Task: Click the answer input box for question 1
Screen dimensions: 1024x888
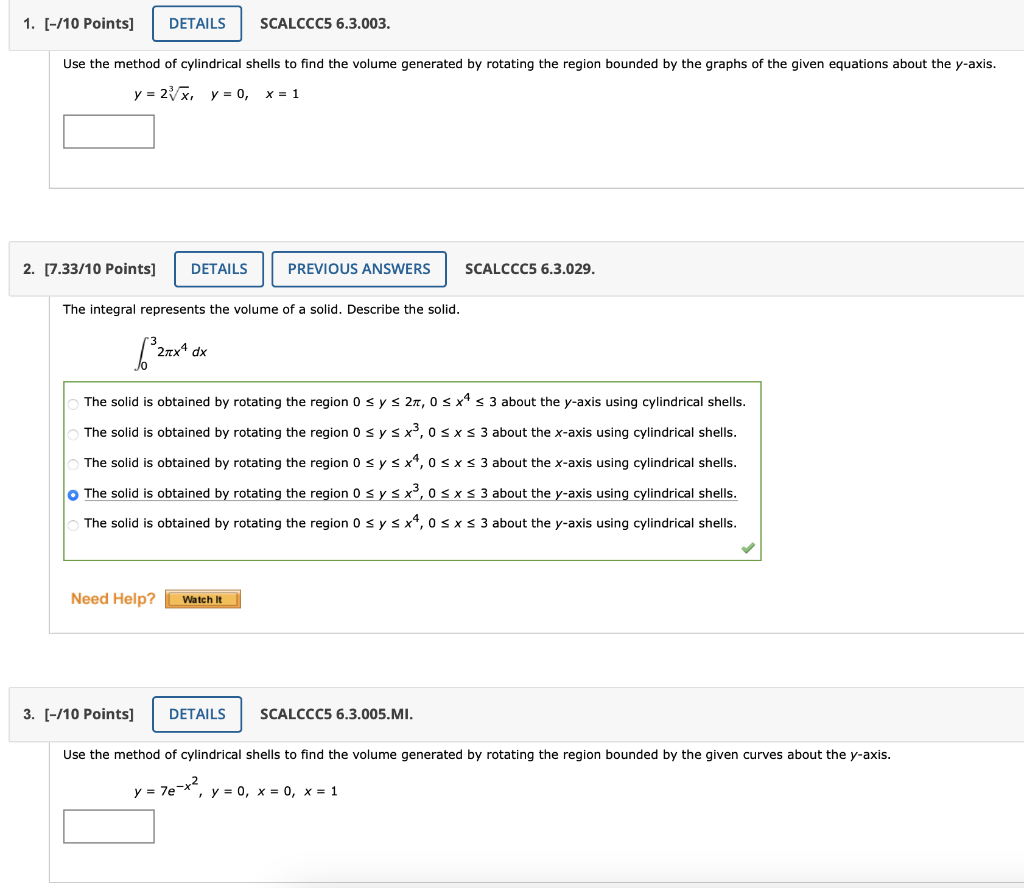Action: (x=108, y=131)
